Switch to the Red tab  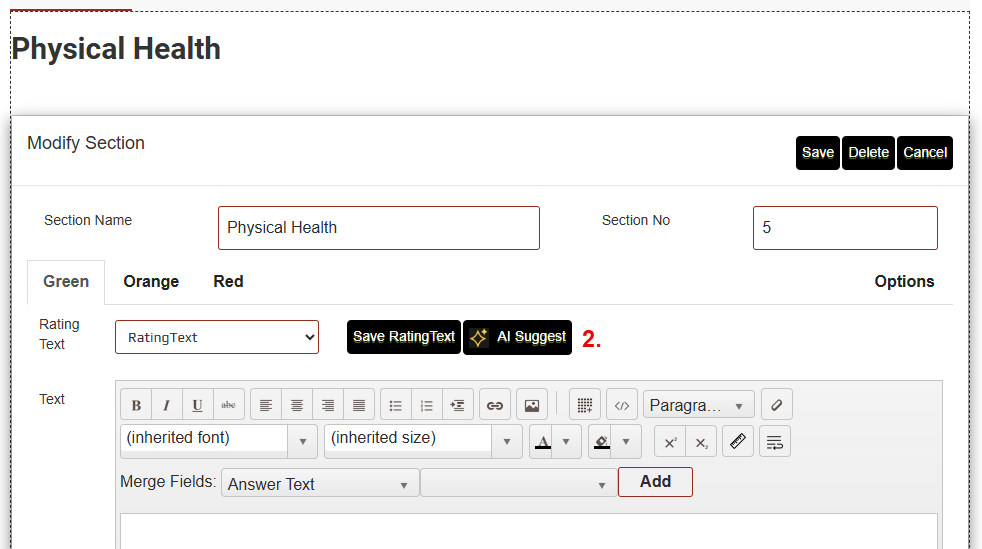(x=228, y=282)
